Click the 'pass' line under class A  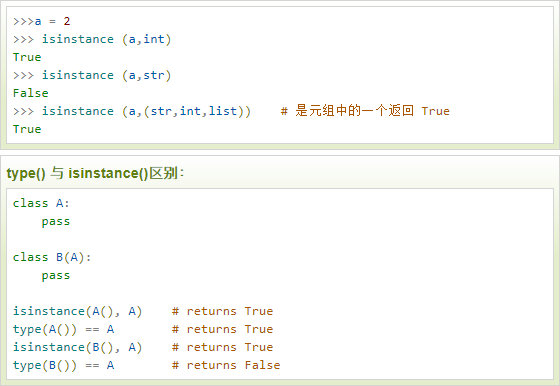56,222
